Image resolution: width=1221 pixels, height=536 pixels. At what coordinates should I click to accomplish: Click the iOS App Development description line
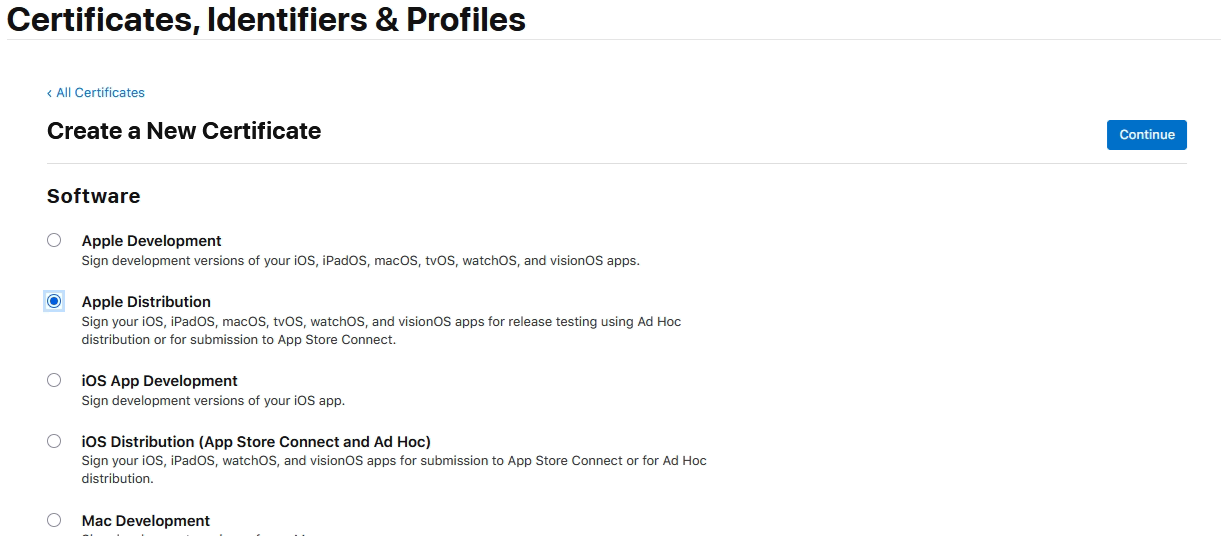[213, 401]
